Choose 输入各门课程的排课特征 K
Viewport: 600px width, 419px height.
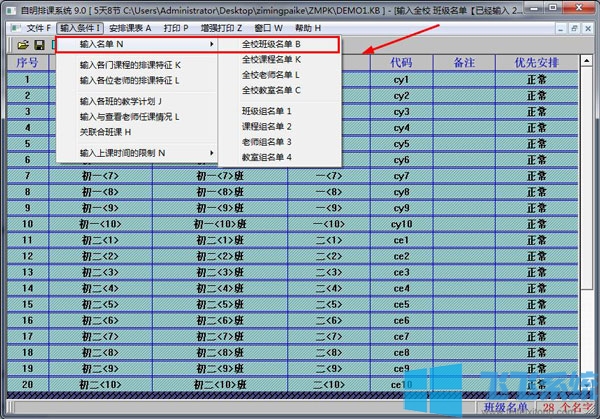pyautogui.click(x=137, y=65)
